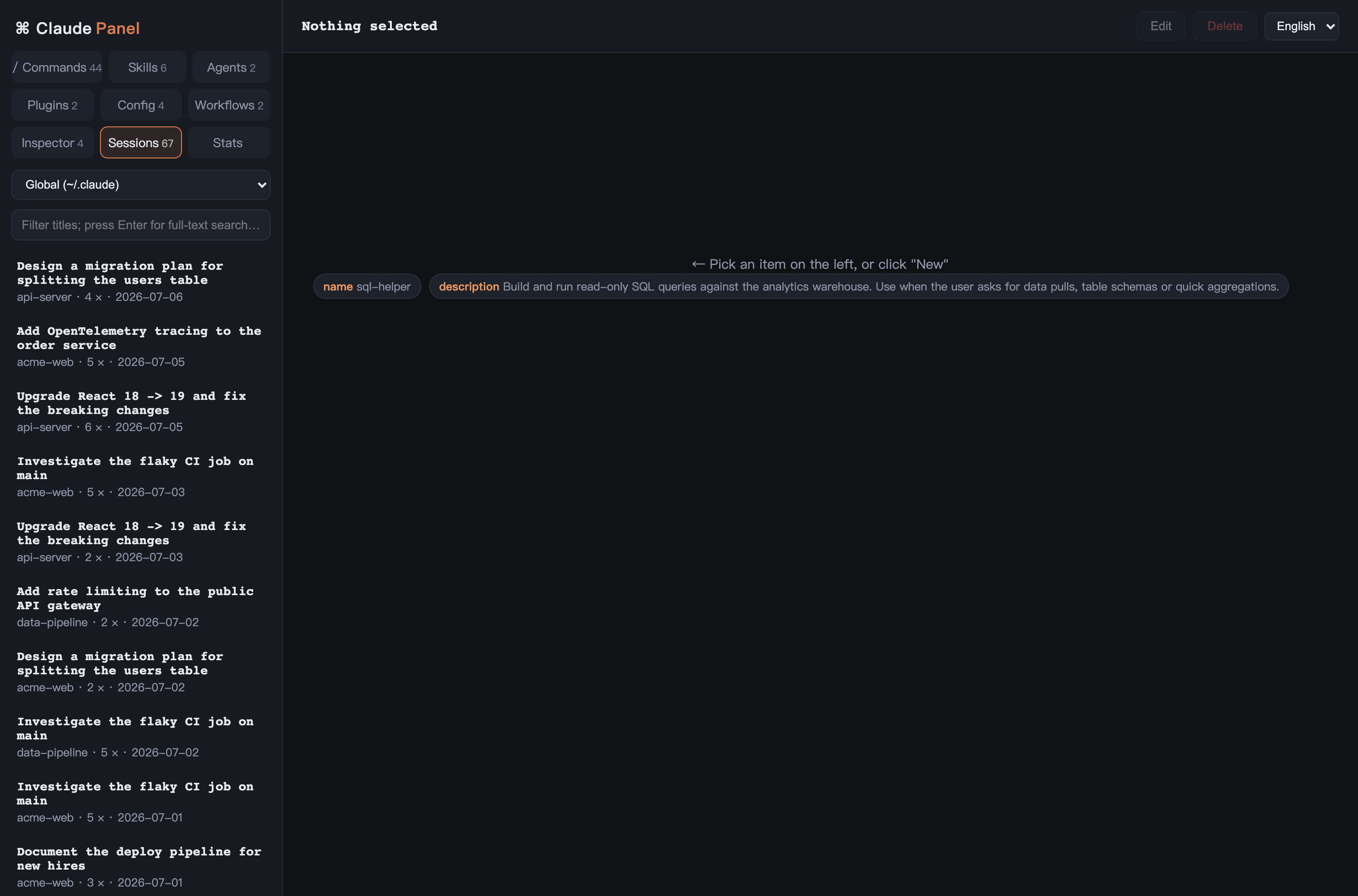Open the OpenTelemetry tracing session
1358x896 pixels.
(141, 346)
